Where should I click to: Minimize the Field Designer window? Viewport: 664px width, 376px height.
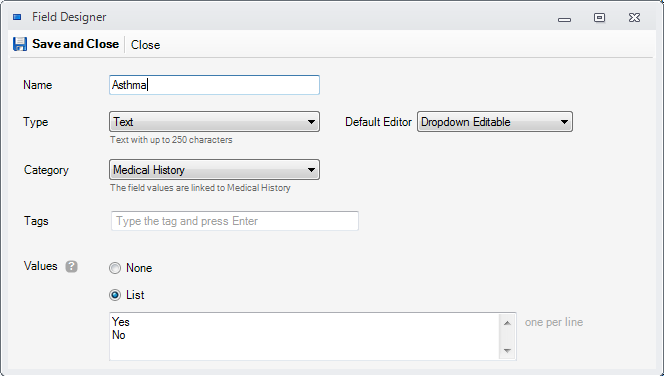564,19
